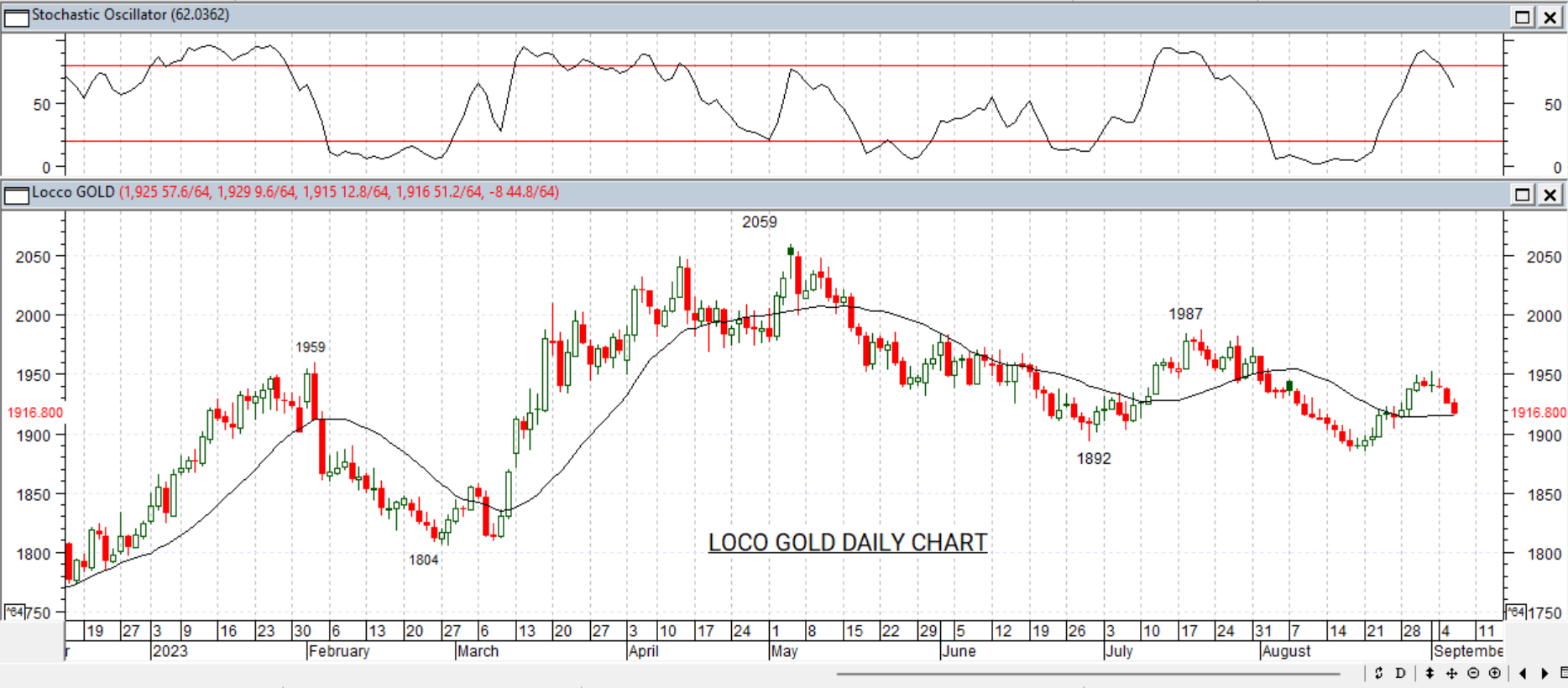Click the left arrow to go back in time
Viewport: 1568px width, 688px height.
coord(1523,673)
